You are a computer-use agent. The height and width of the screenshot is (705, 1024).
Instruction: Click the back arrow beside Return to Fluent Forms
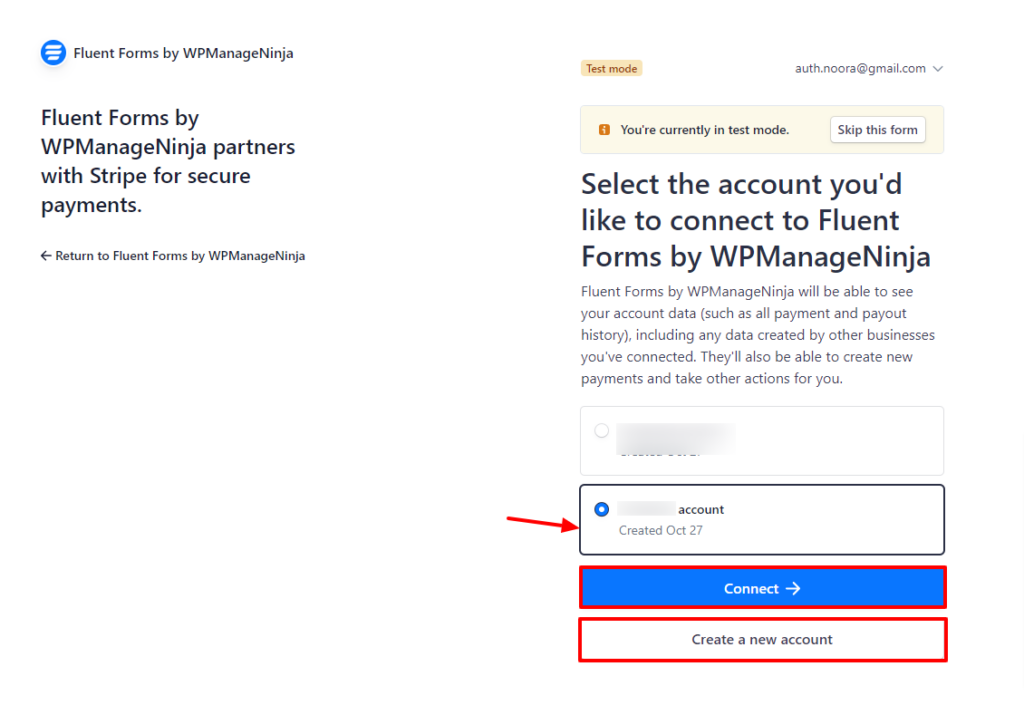click(x=46, y=256)
